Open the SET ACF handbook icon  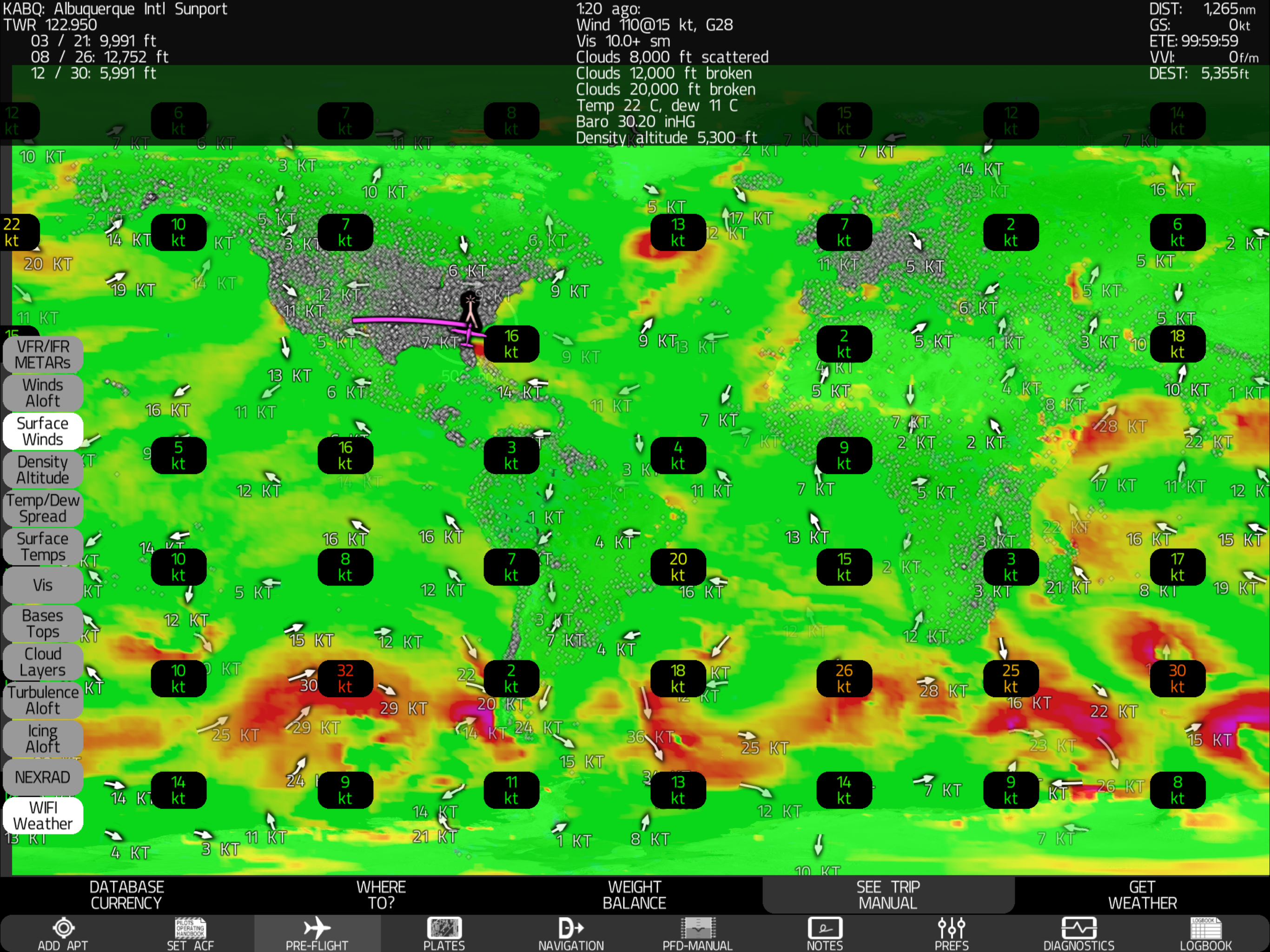(x=190, y=928)
